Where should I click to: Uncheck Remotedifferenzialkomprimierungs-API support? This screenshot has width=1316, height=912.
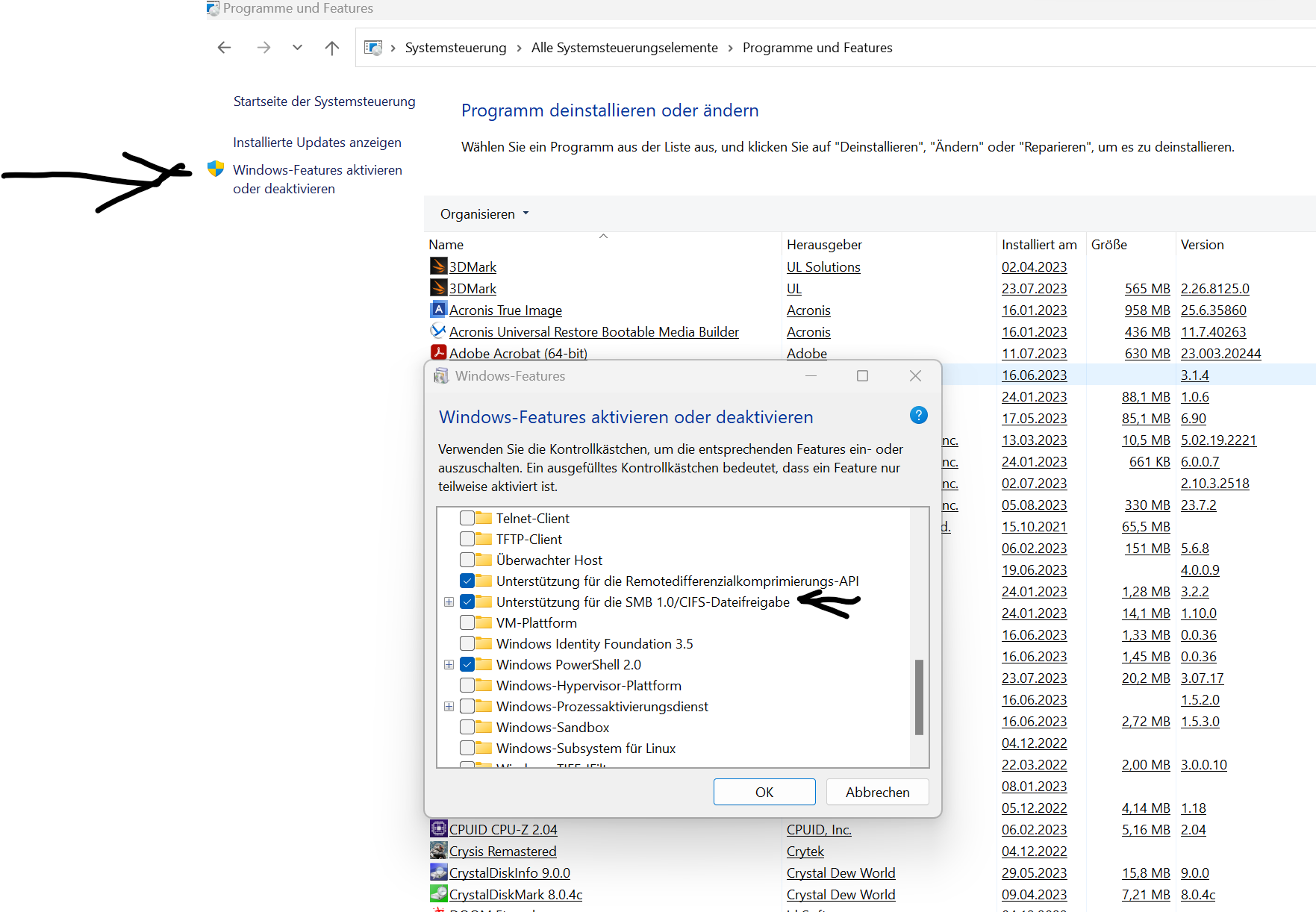467,581
